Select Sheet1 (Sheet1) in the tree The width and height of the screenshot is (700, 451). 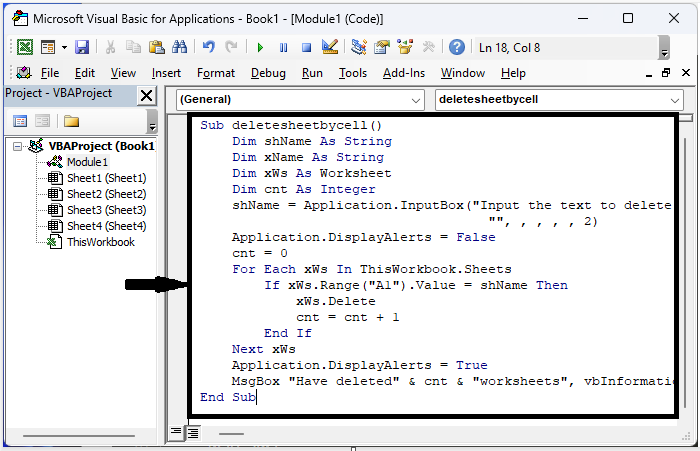click(107, 178)
